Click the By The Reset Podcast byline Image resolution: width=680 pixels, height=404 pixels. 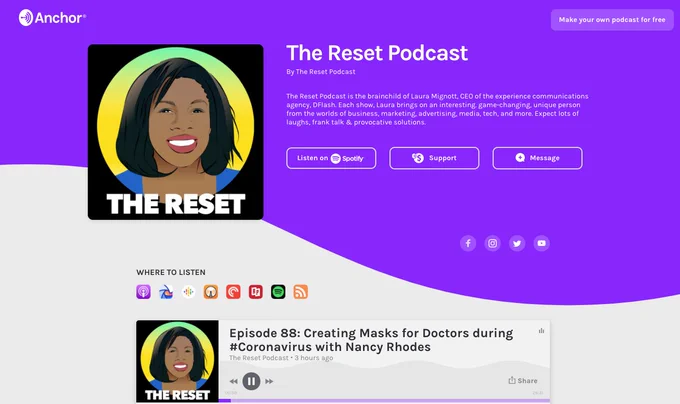(x=321, y=72)
